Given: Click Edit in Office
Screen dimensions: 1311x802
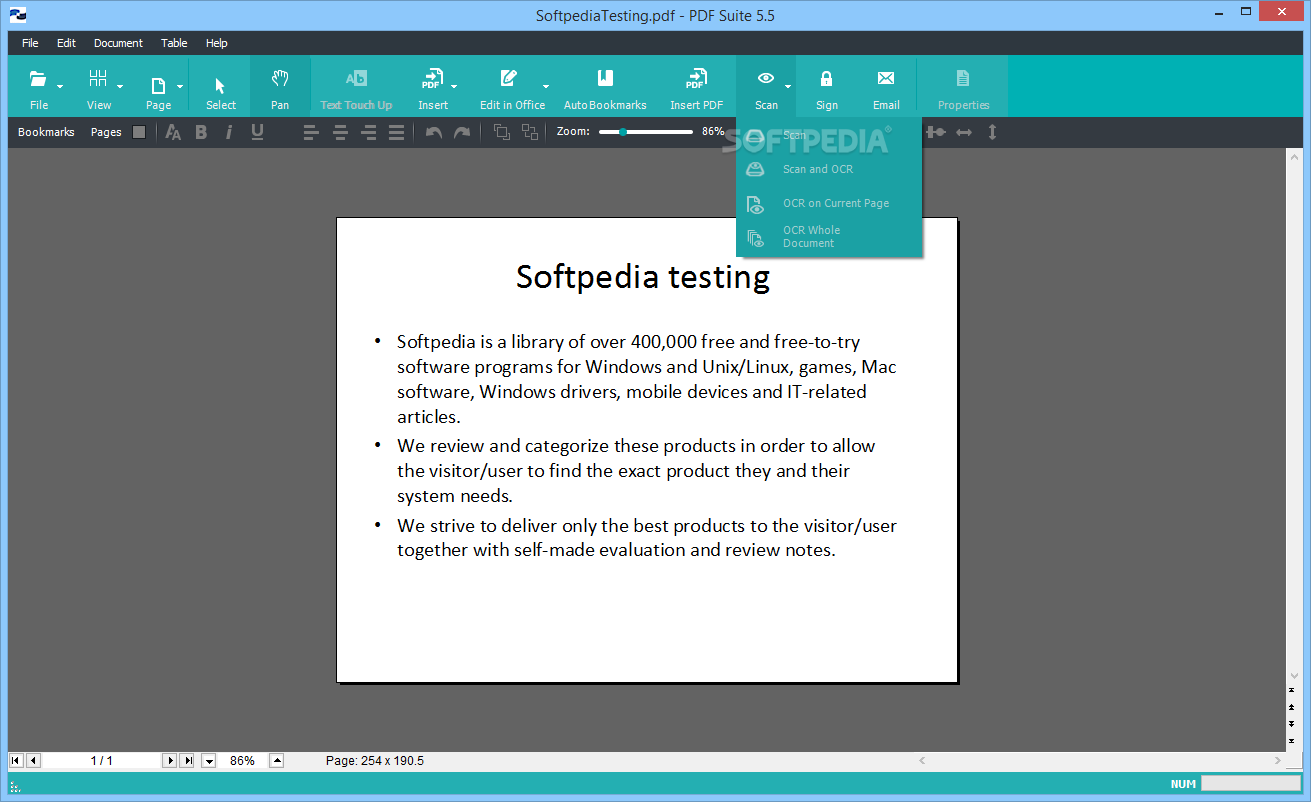Looking at the screenshot, I should coord(512,87).
